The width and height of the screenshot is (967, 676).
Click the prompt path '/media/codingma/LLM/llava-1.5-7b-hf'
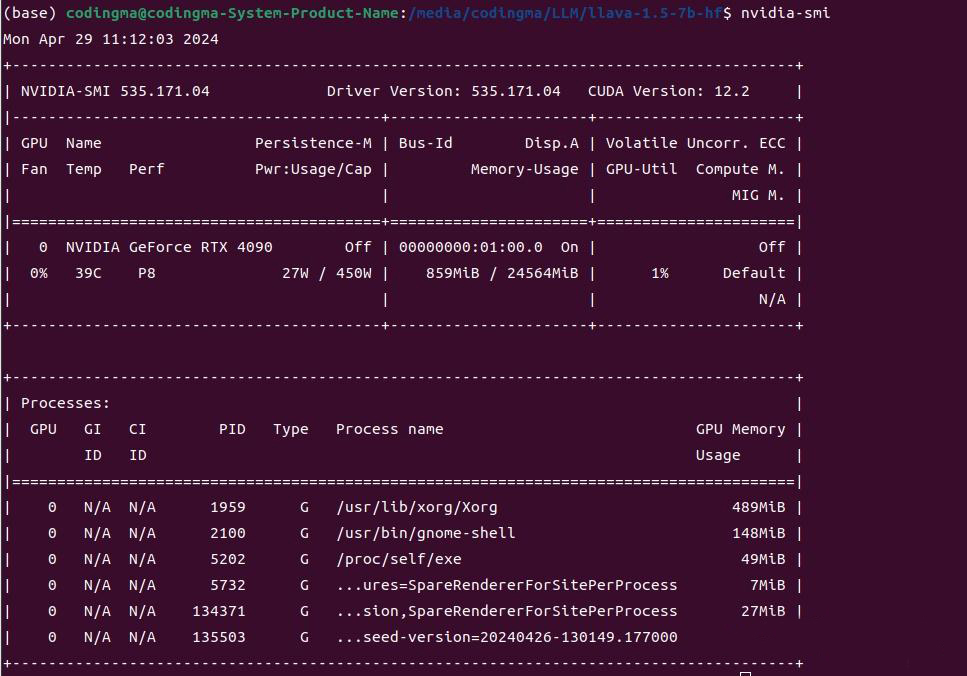point(565,13)
